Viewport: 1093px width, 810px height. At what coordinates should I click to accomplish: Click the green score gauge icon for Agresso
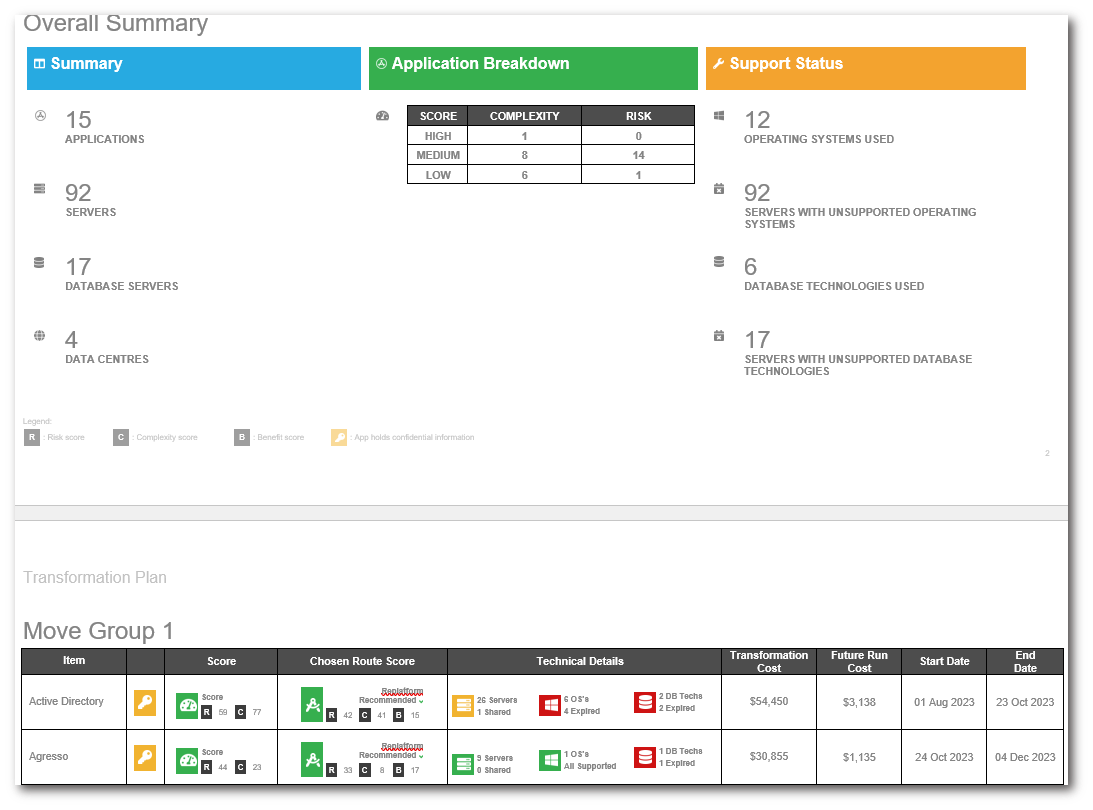[187, 760]
